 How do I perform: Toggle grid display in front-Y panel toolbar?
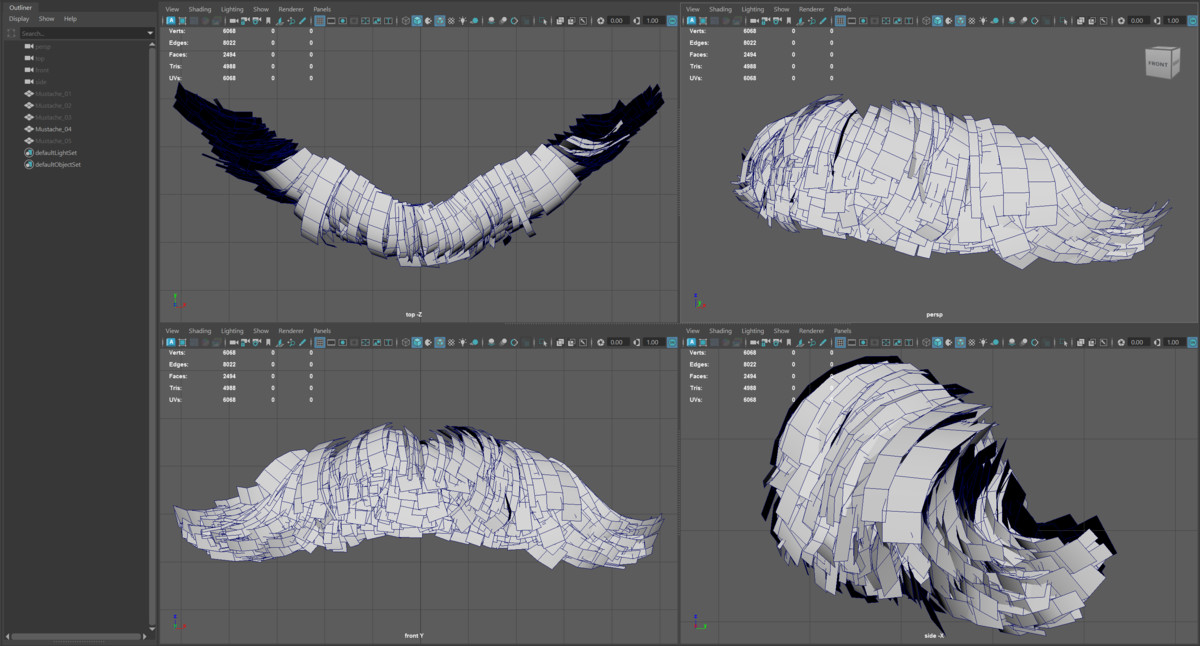click(x=320, y=342)
